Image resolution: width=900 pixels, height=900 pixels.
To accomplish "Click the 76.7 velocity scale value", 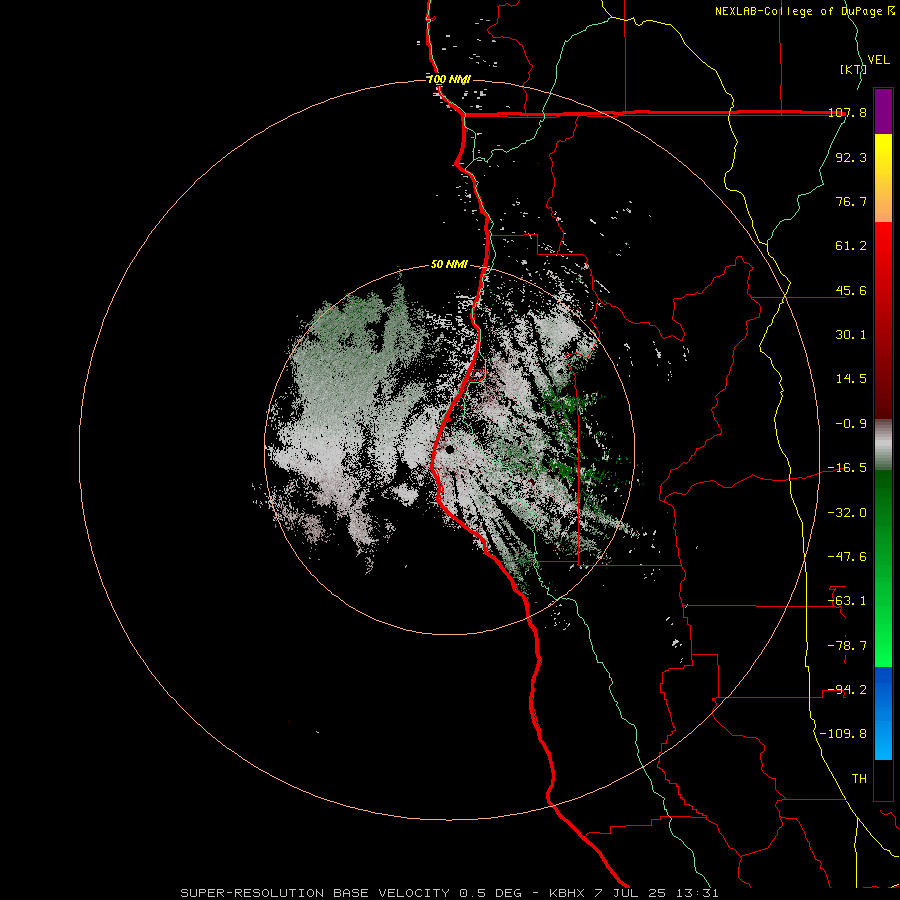I will pos(851,201).
